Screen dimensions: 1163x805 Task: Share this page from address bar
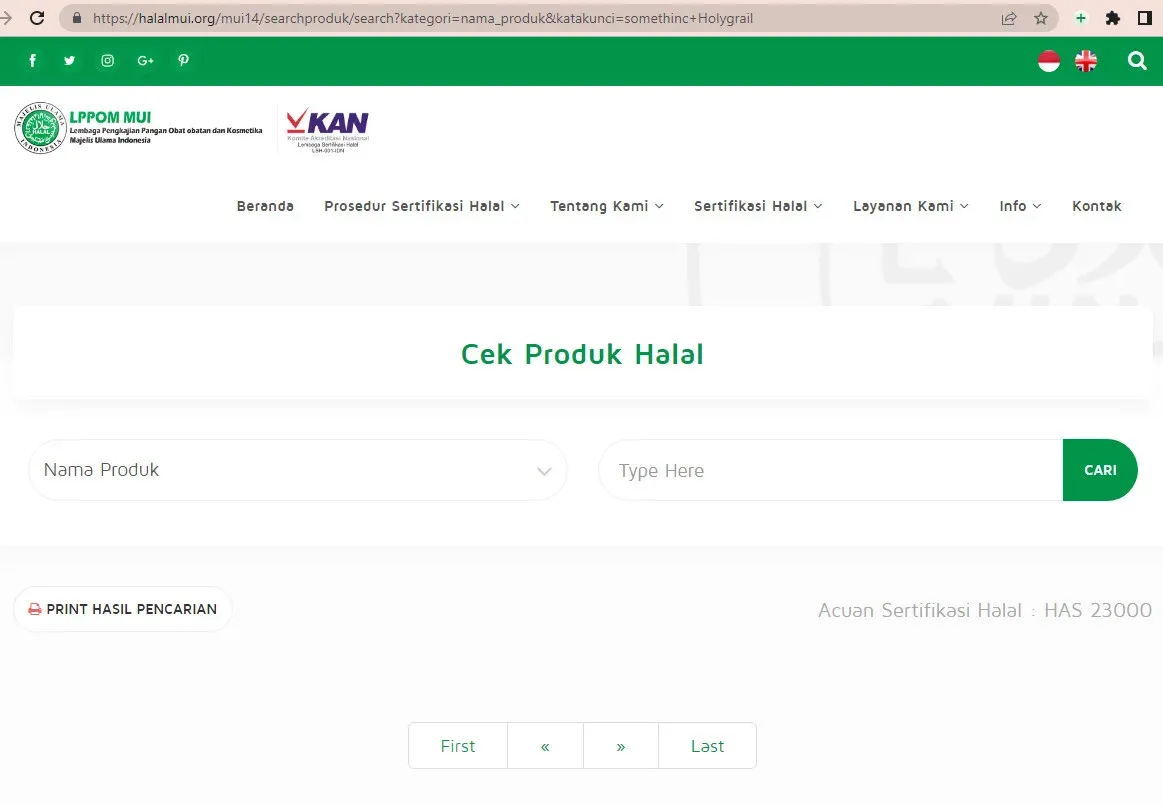pos(1009,18)
